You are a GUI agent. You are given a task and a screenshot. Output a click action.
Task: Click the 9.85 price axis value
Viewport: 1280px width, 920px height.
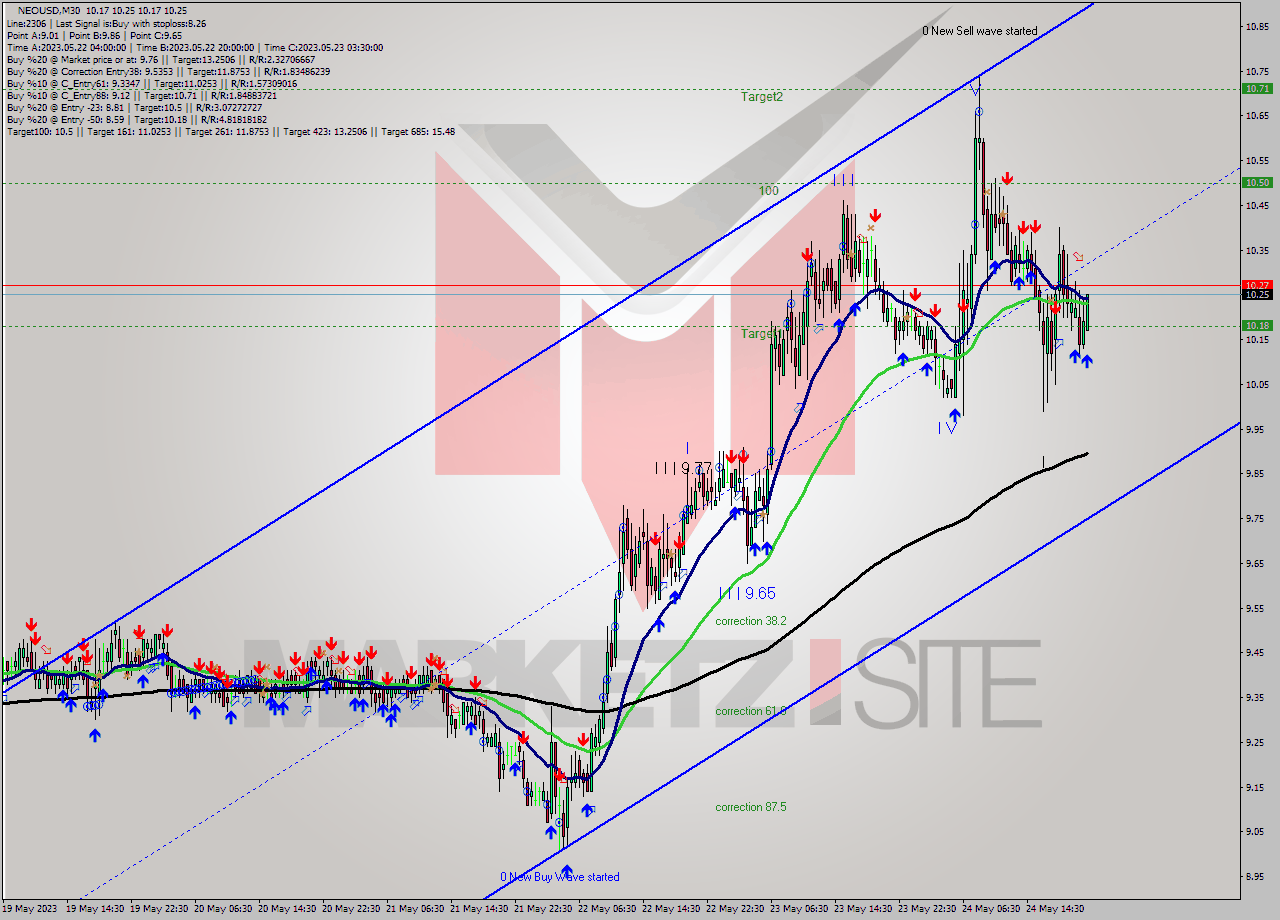pyautogui.click(x=1257, y=474)
